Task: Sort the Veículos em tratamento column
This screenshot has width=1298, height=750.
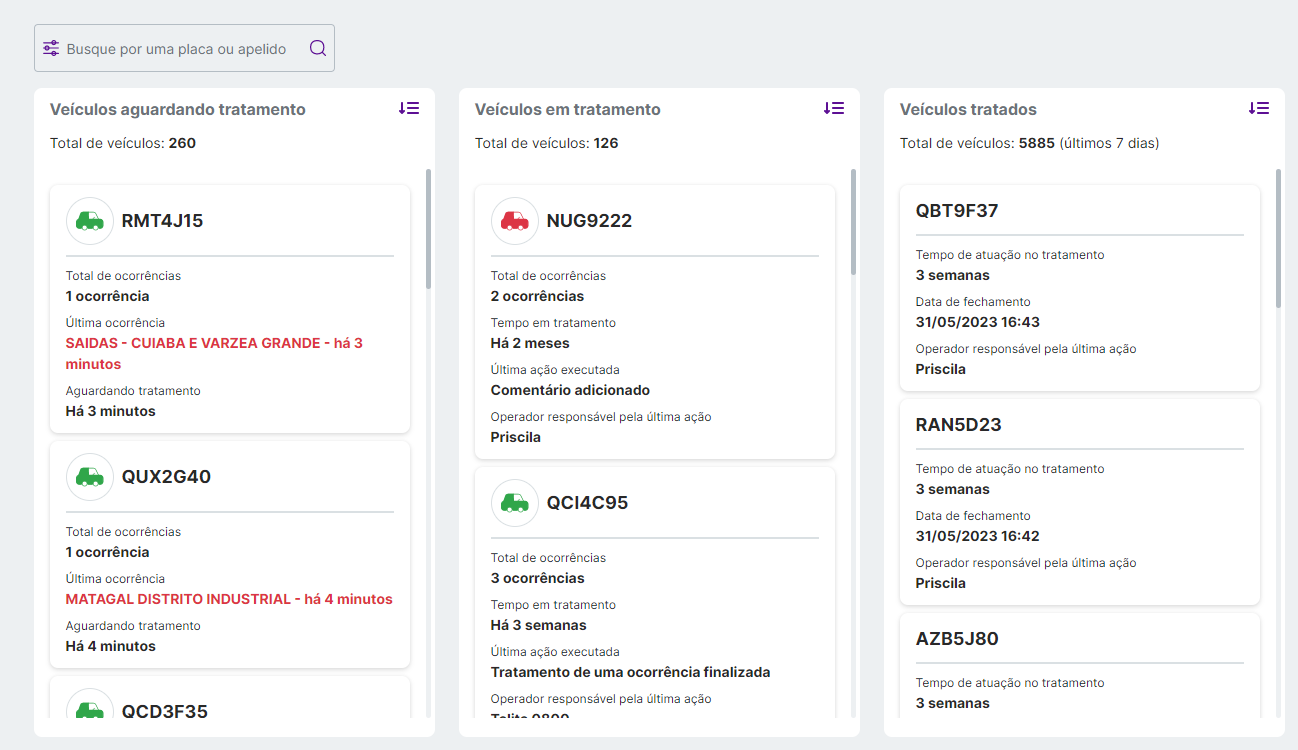Action: [x=834, y=108]
